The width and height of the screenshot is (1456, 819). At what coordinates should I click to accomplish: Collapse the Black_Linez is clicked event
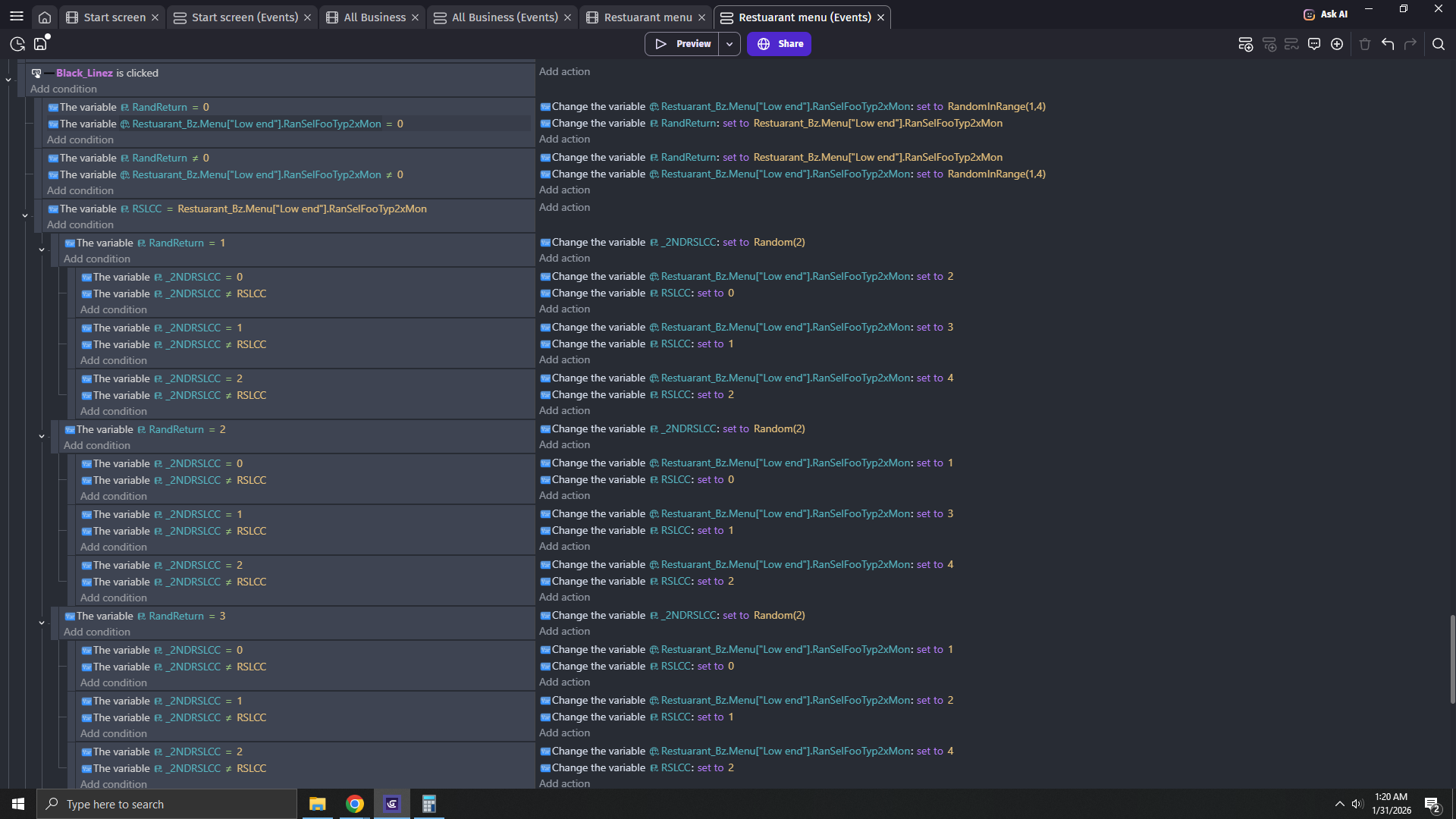(8, 80)
